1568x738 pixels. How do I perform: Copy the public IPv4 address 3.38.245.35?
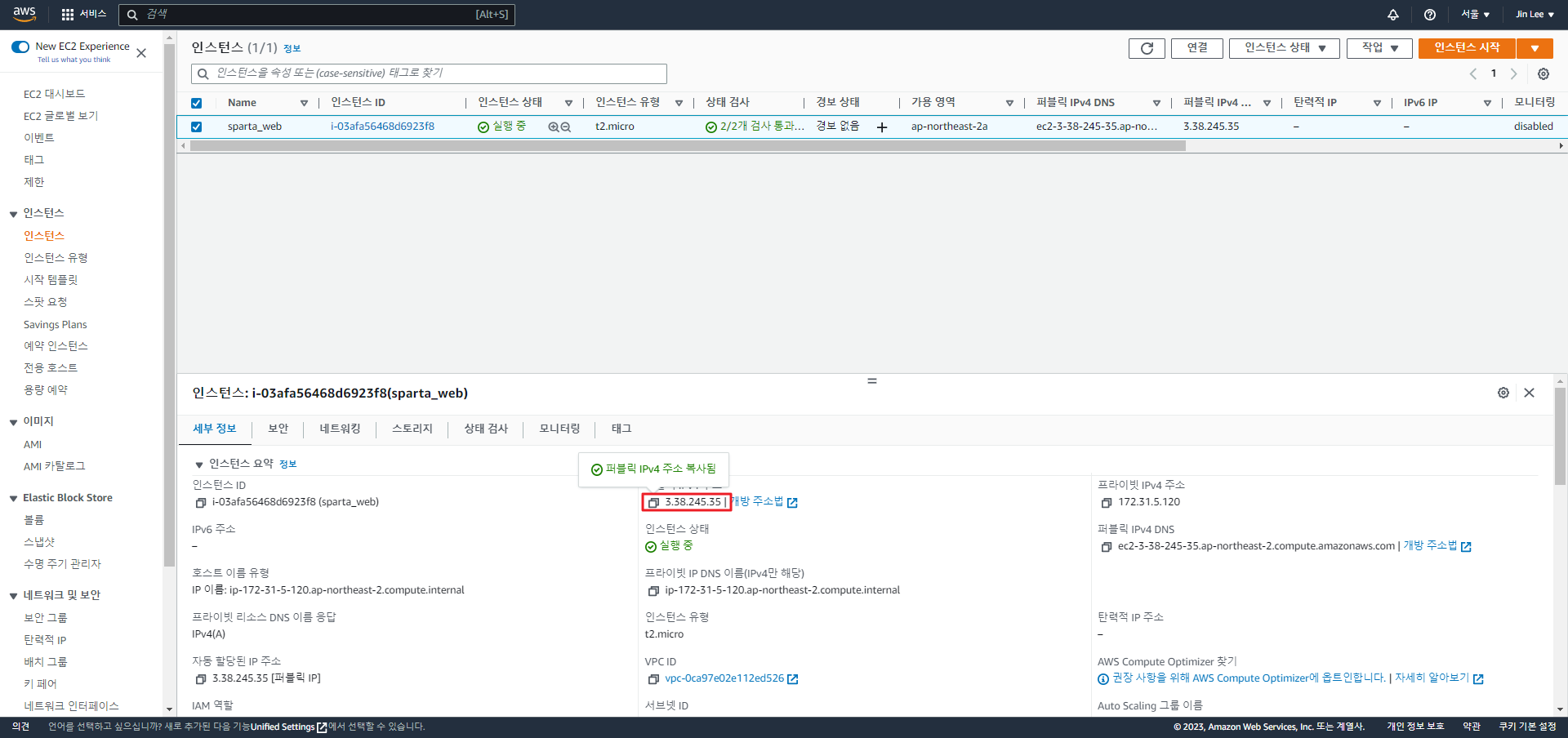[653, 503]
